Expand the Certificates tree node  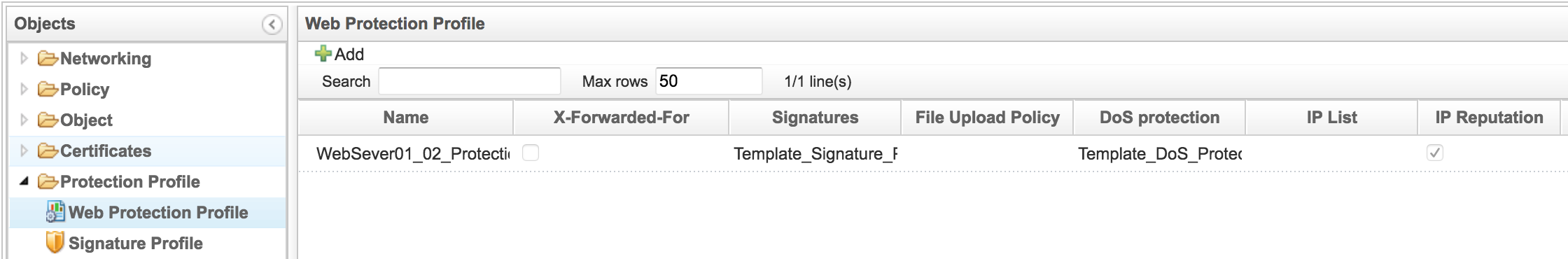coord(24,150)
